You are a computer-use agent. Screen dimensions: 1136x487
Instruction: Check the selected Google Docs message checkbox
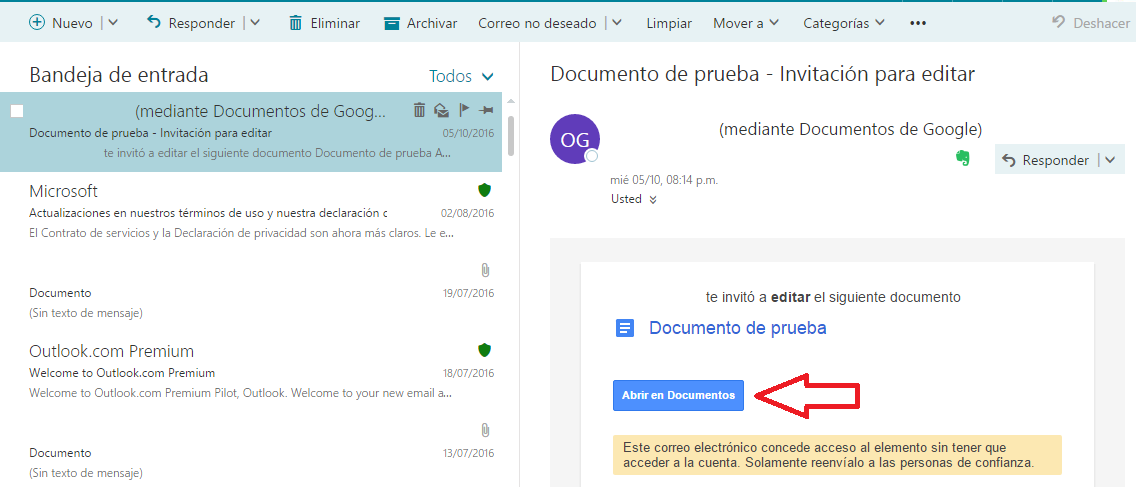pyautogui.click(x=17, y=111)
